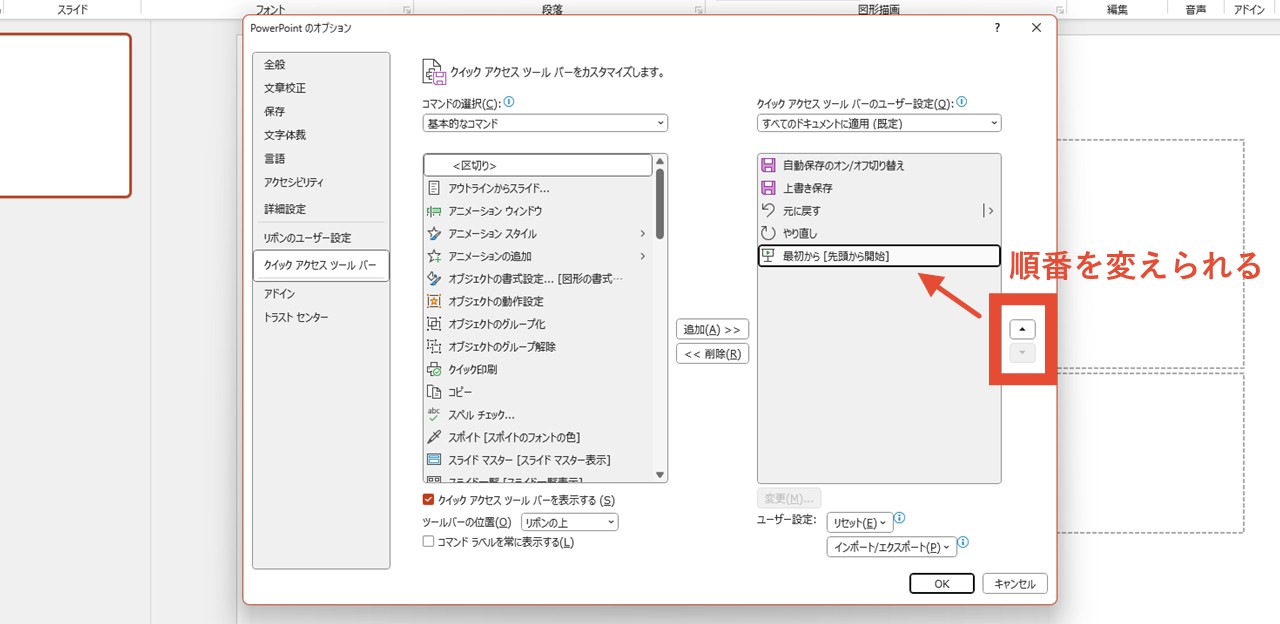Click info icon next to リセット
The image size is (1280, 624).
click(899, 519)
